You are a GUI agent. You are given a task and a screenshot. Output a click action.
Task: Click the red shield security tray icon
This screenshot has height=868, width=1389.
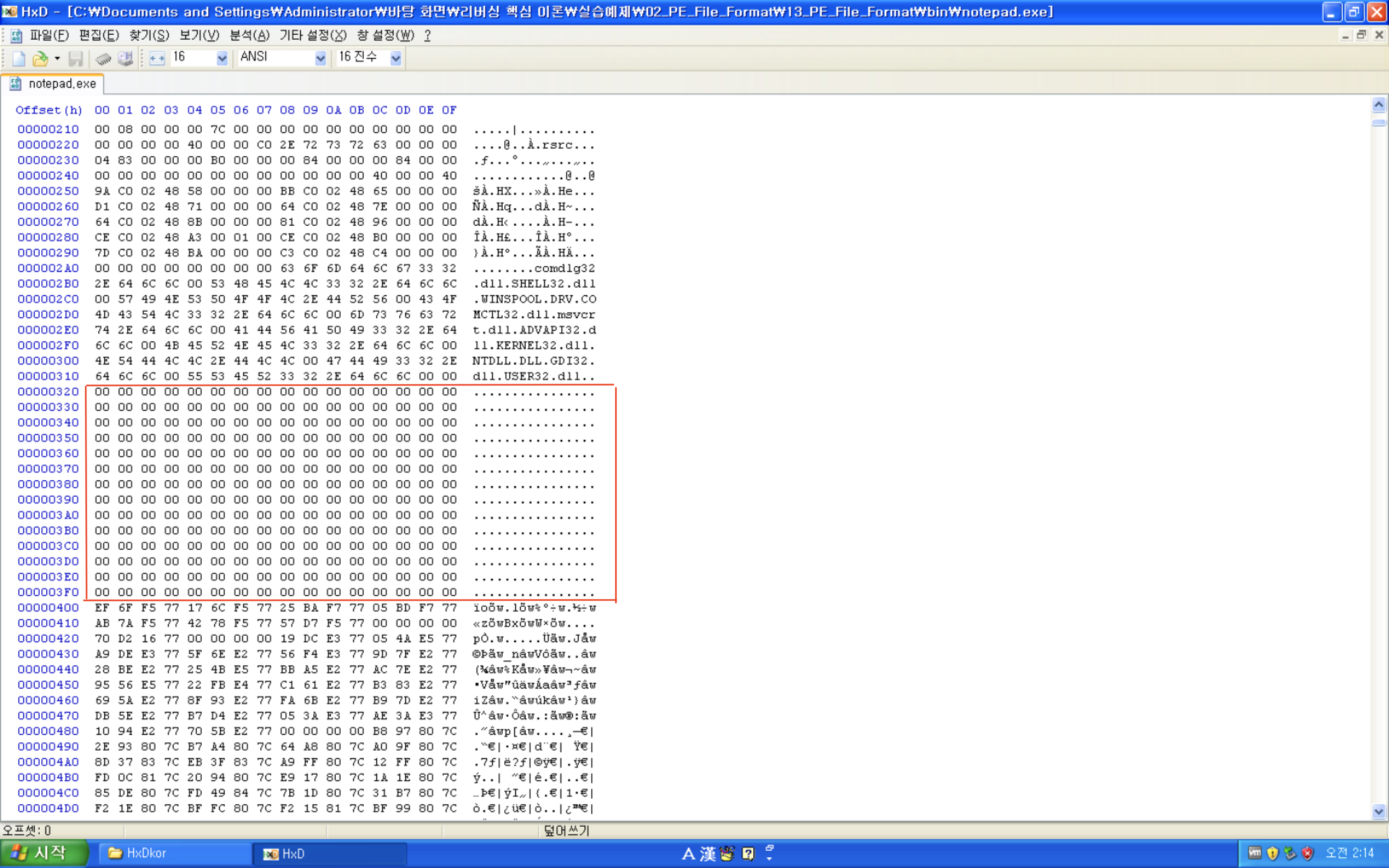1308,854
